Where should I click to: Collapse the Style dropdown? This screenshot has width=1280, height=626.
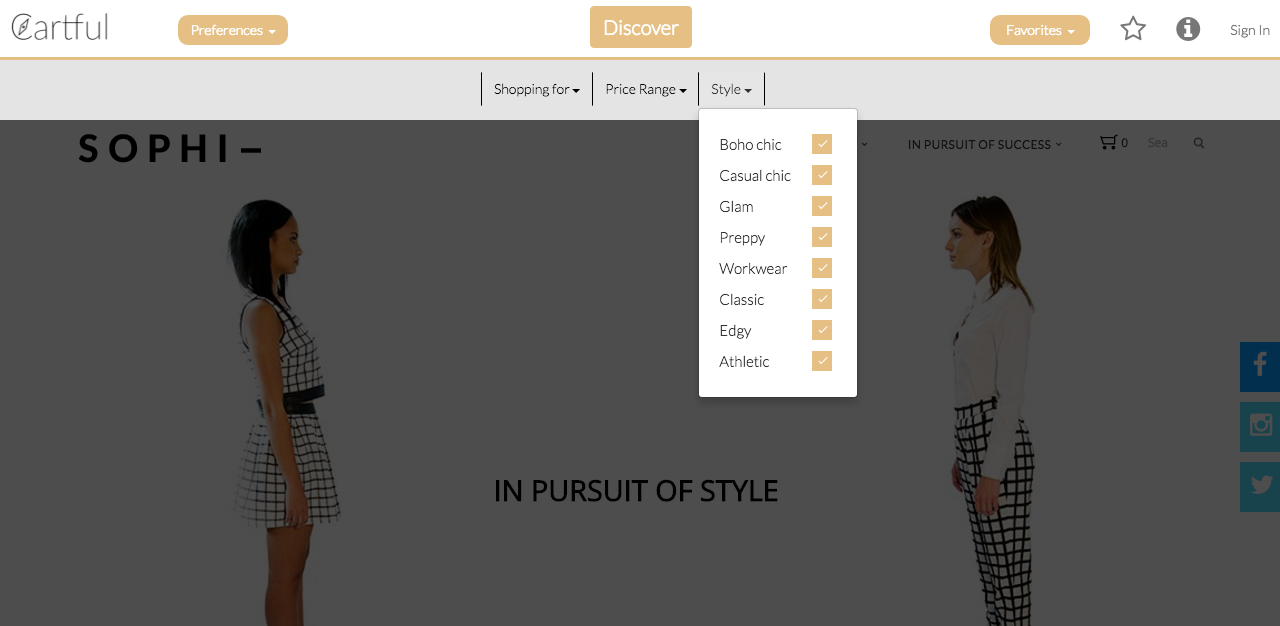[x=732, y=89]
